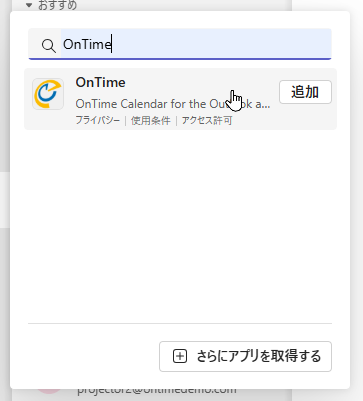Open さらにアプリを取得する to get more apps
363x401 pixels.
click(245, 356)
